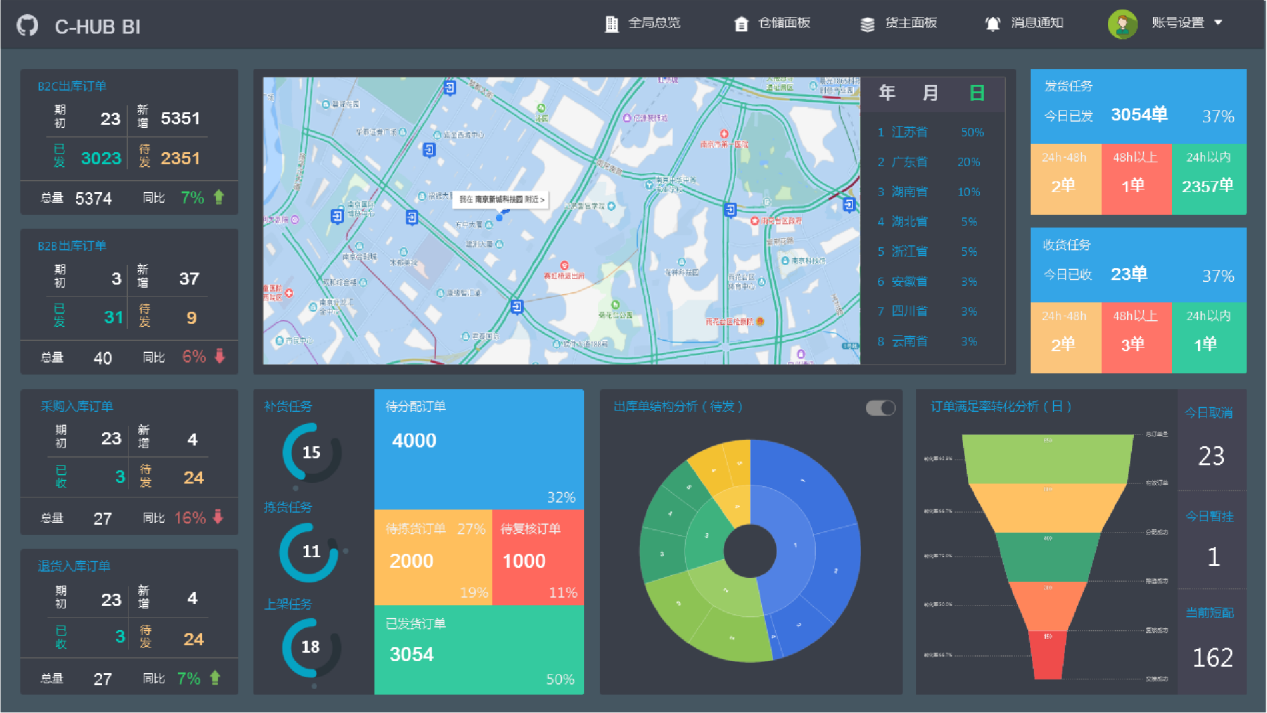Click the GitHub logo icon
Screen dimensions: 1267x713
tap(28, 26)
